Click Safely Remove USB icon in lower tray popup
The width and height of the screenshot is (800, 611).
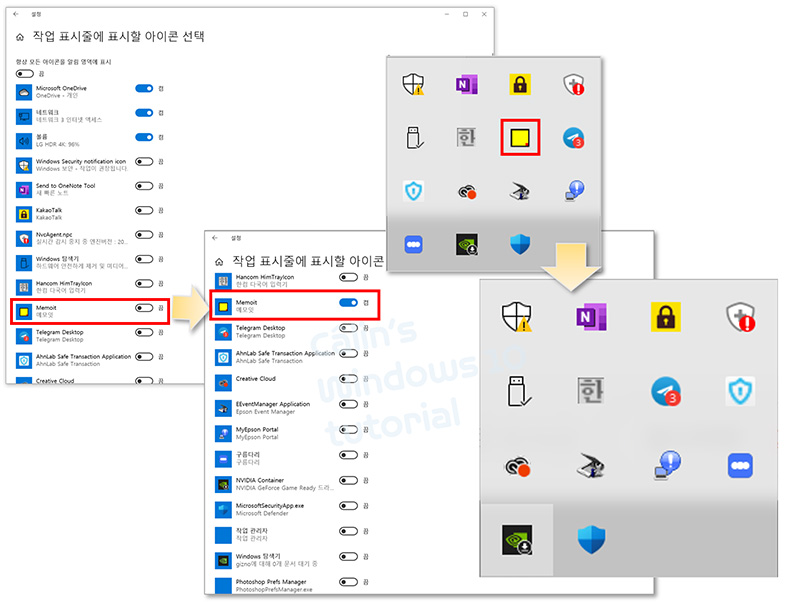(519, 391)
